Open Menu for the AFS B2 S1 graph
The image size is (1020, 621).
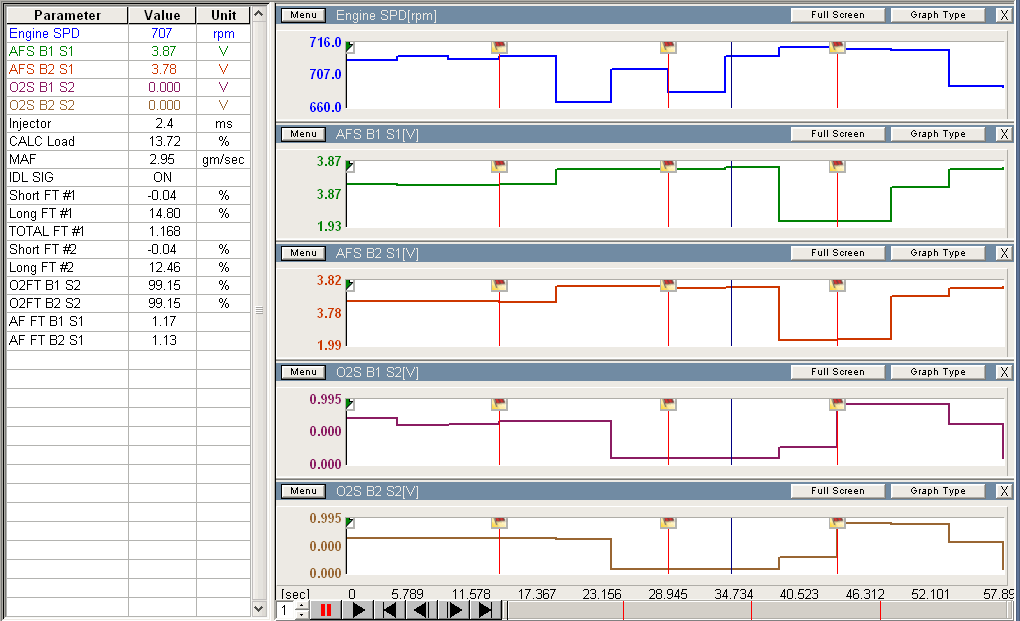303,253
